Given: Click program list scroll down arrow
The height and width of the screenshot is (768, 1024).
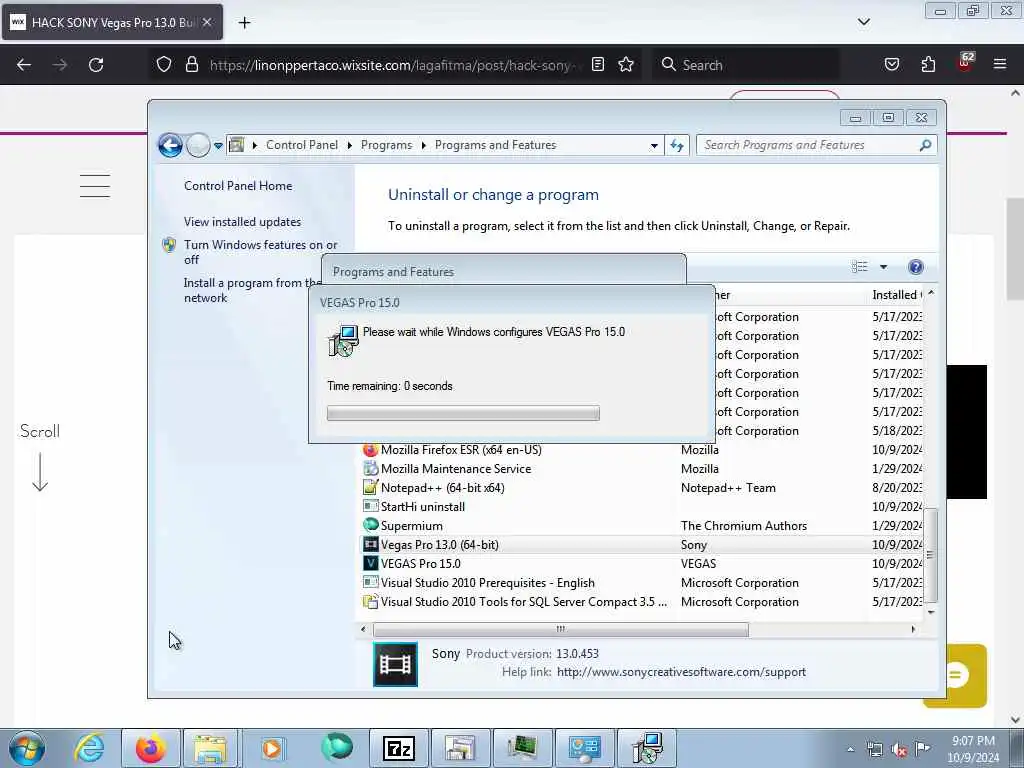Looking at the screenshot, I should [931, 612].
